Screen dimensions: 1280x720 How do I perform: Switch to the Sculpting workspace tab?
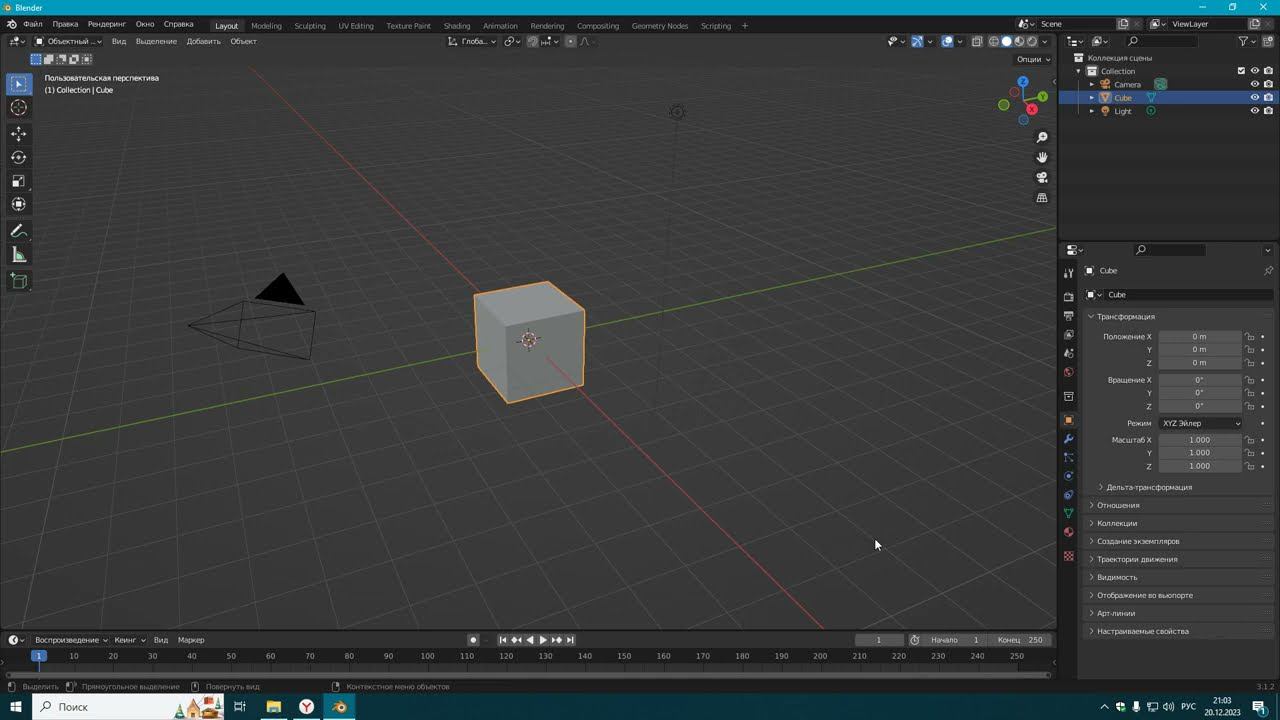tap(309, 25)
